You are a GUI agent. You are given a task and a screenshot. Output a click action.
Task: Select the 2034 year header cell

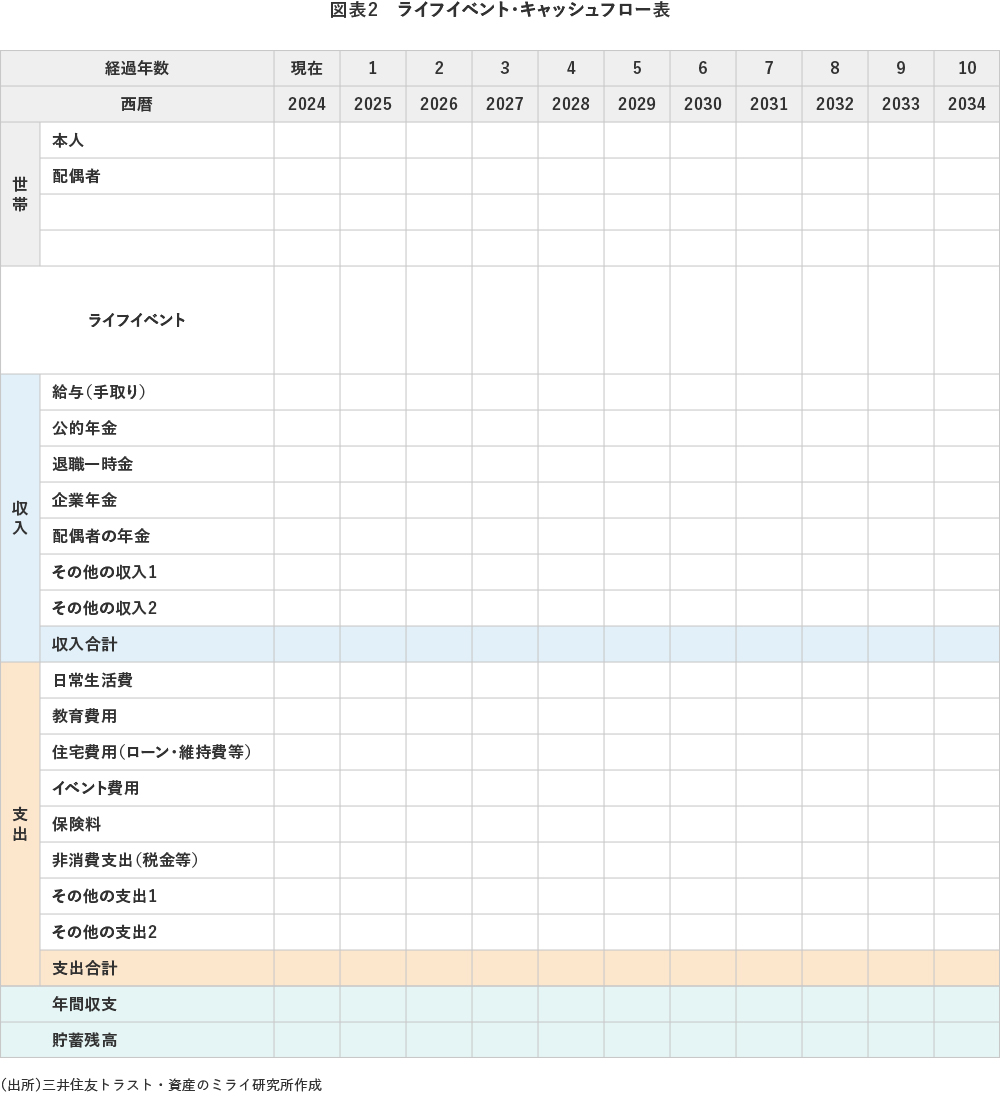[x=966, y=104]
